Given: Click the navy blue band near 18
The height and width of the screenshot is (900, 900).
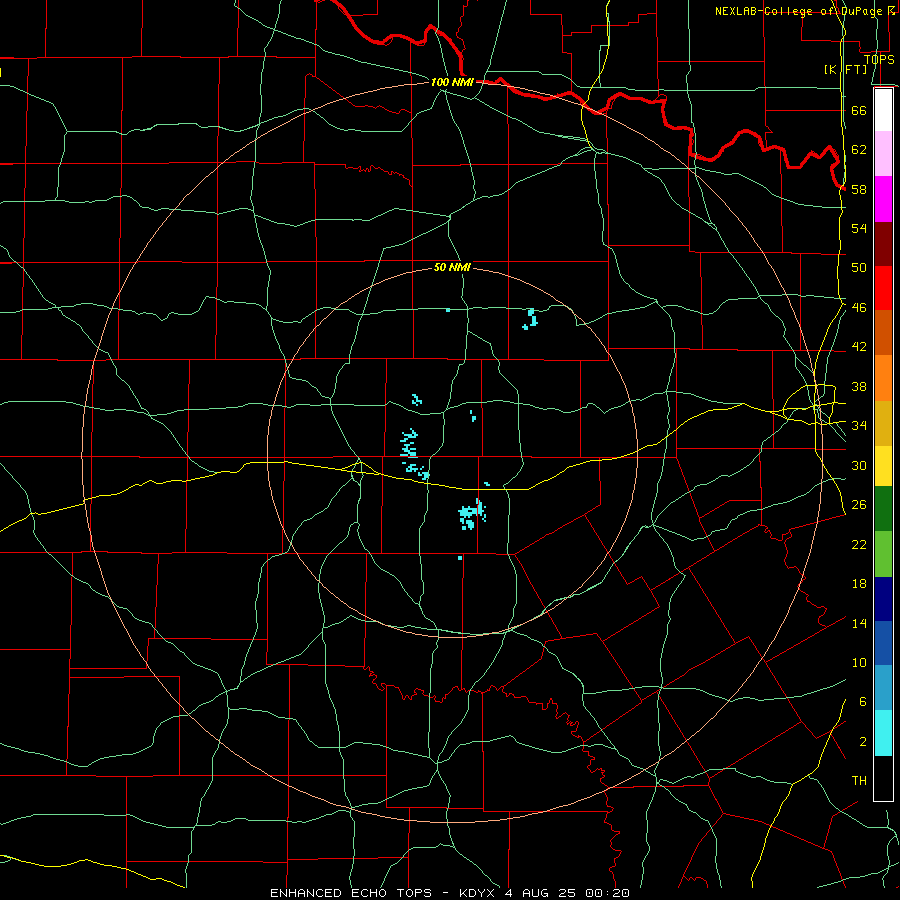Looking at the screenshot, I should [x=883, y=599].
